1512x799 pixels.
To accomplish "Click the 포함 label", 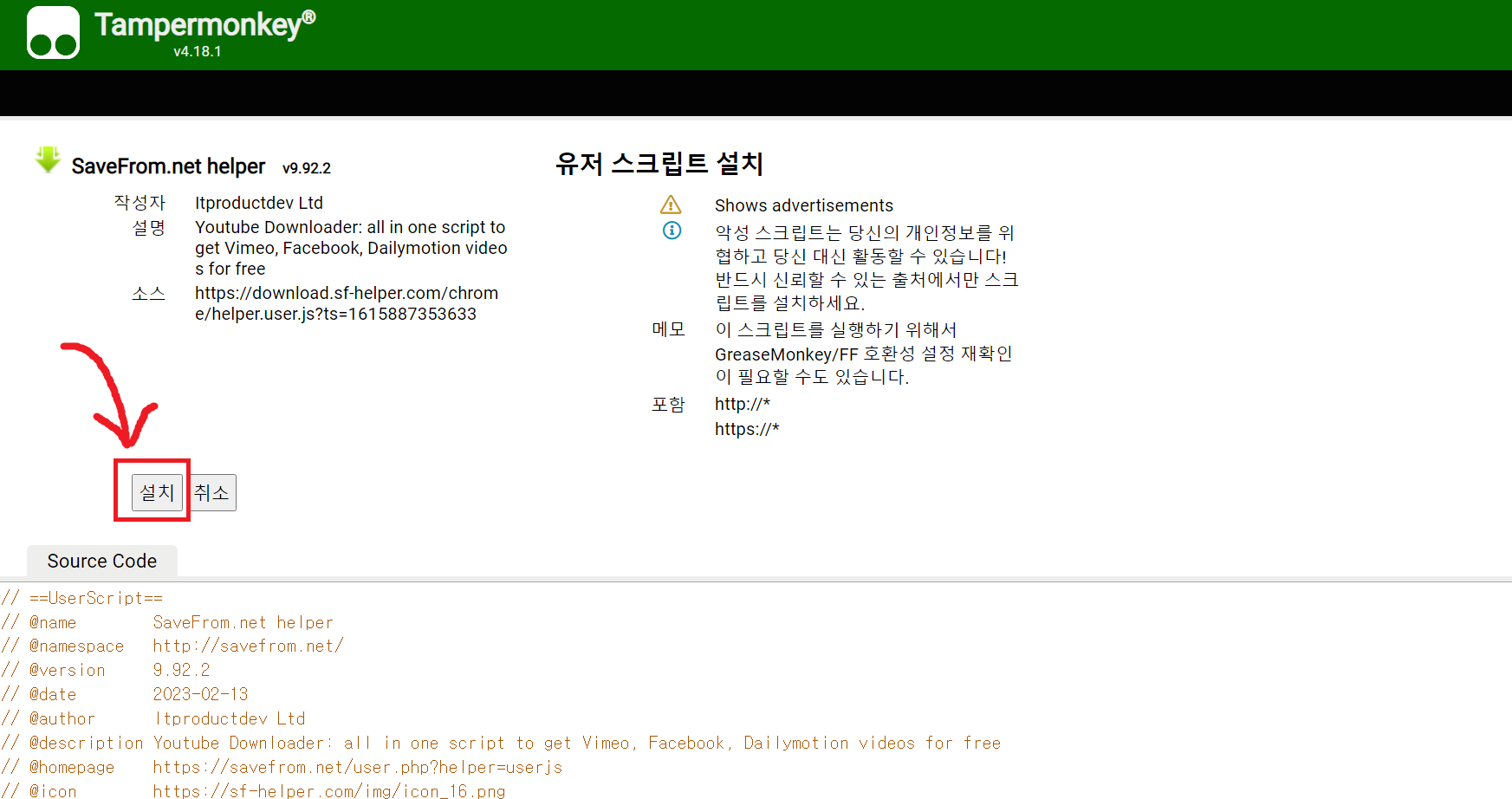I will click(669, 405).
